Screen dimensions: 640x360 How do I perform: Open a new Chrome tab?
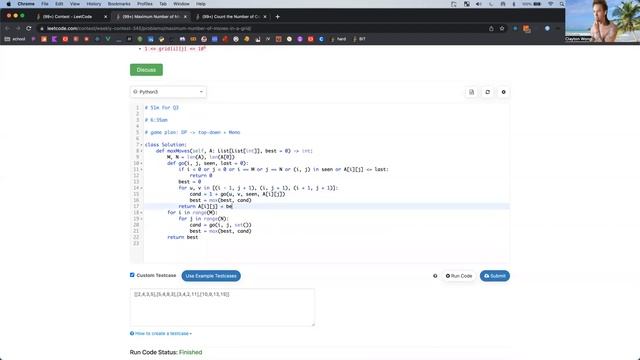coord(278,17)
